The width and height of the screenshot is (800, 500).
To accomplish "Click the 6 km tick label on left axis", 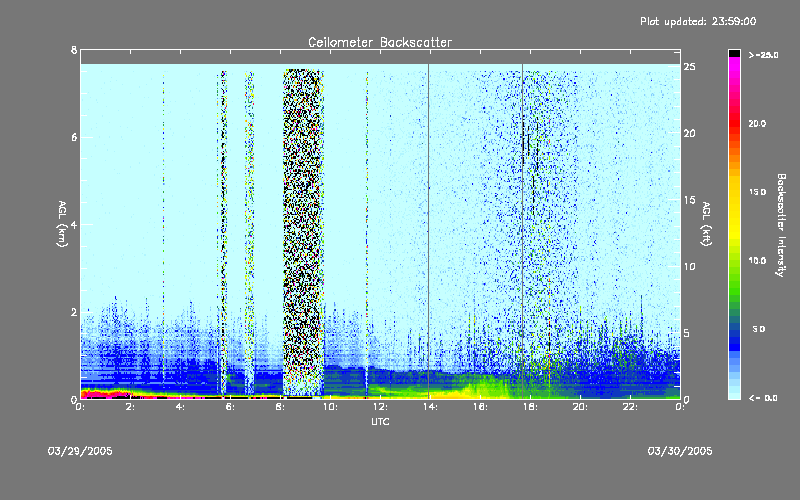I will pos(74,137).
